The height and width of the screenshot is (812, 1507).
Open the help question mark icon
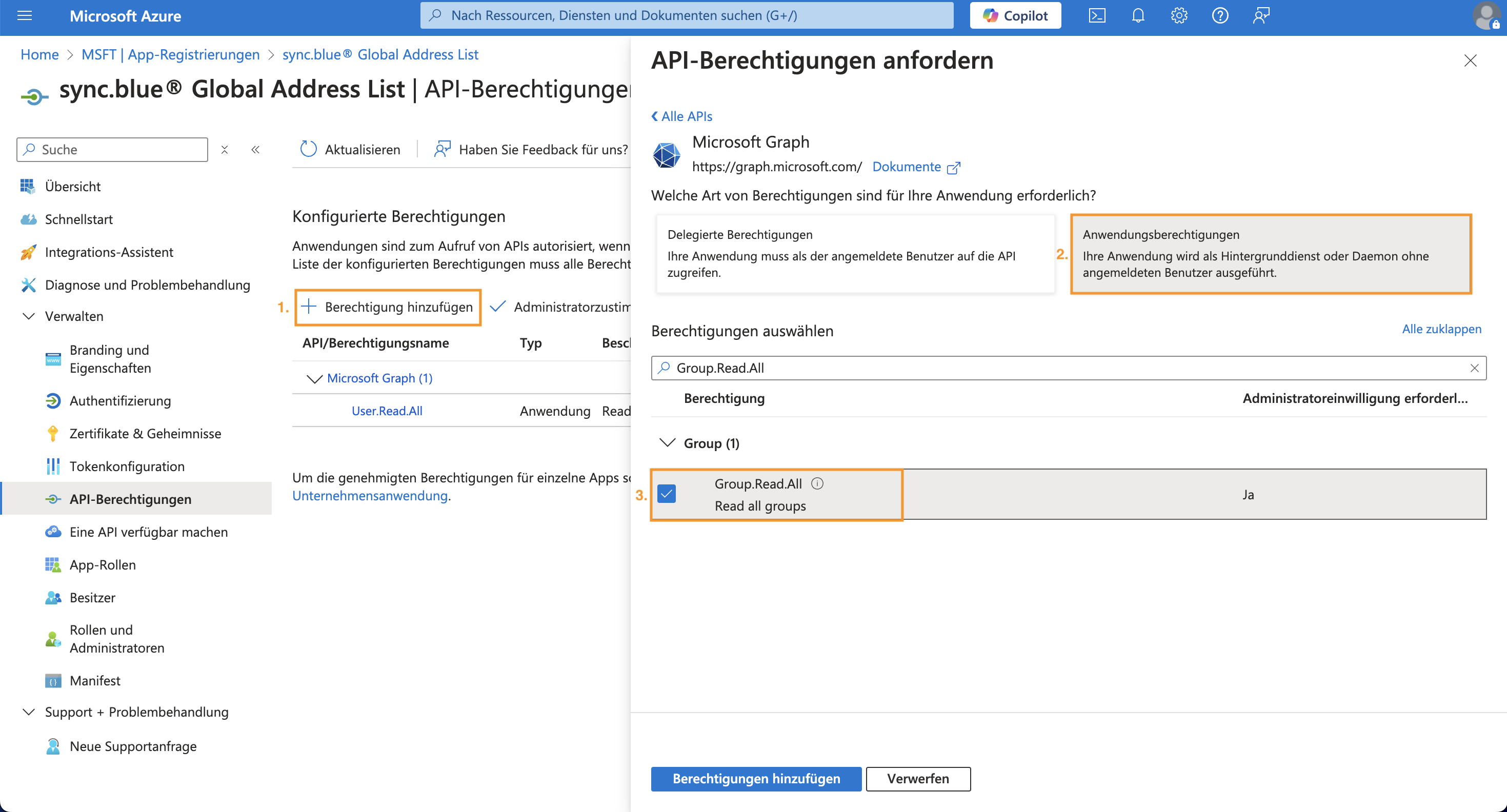[1220, 16]
